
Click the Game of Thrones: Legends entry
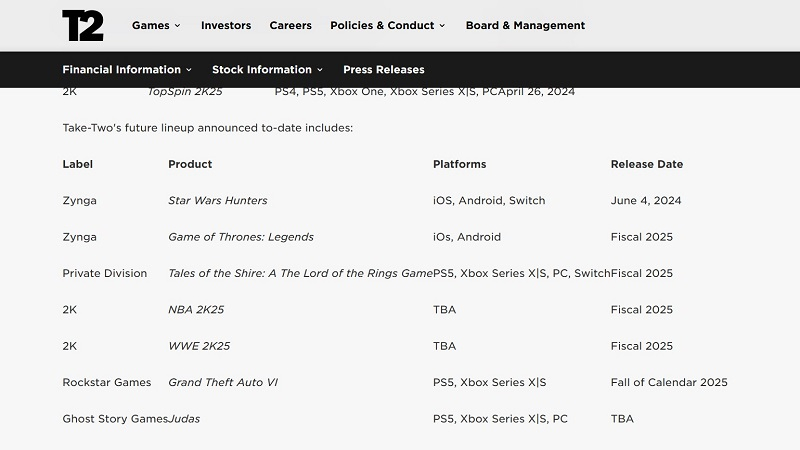pos(240,237)
